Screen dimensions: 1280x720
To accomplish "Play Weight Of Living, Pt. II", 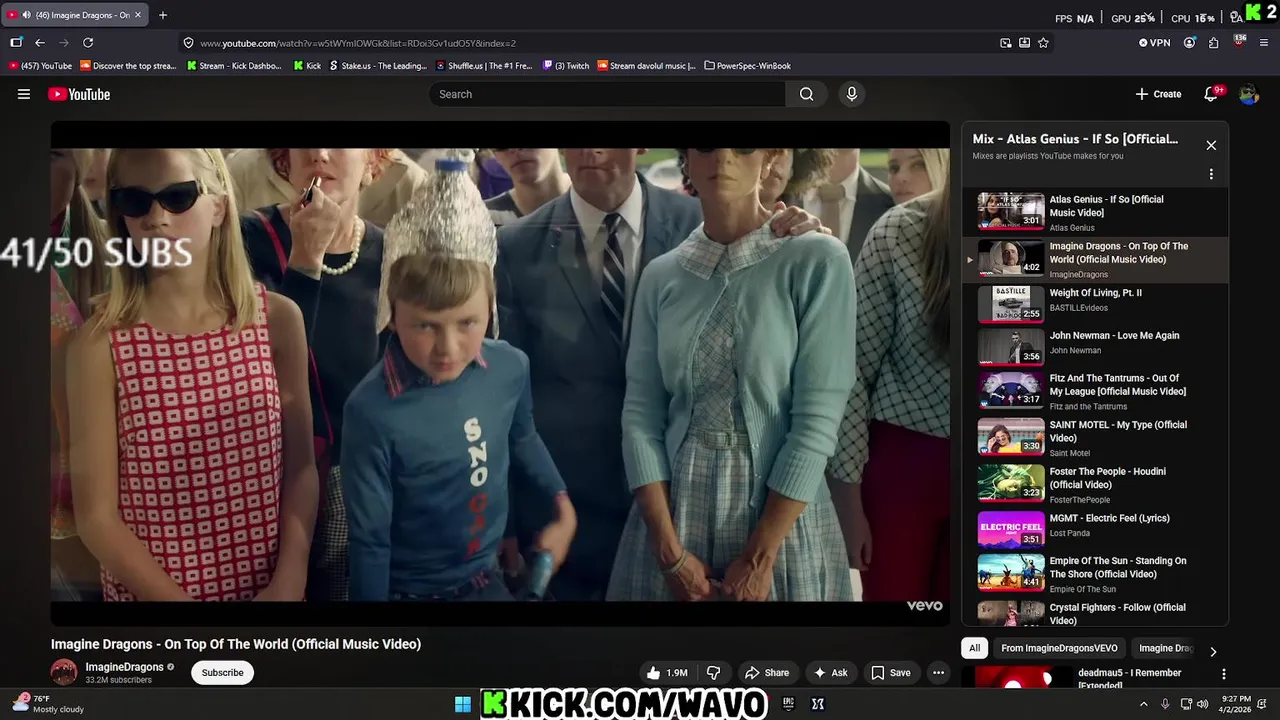I will (1095, 303).
